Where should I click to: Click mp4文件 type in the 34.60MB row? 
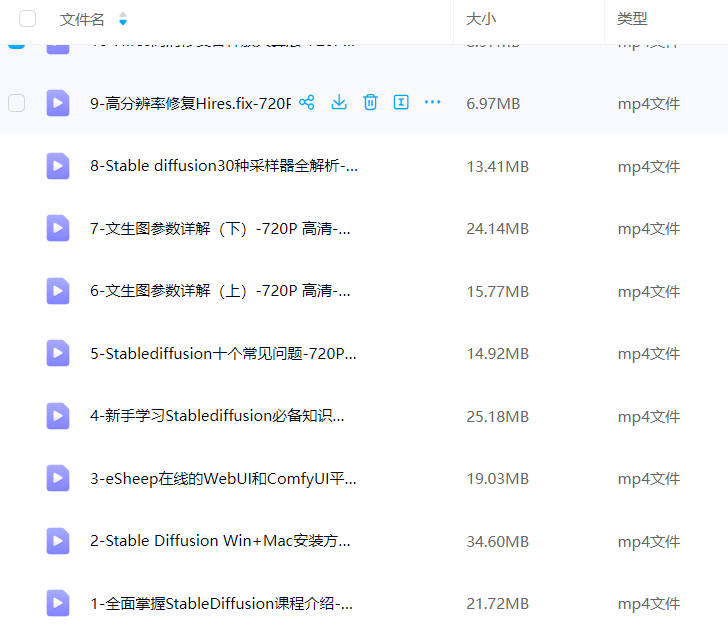pyautogui.click(x=649, y=541)
